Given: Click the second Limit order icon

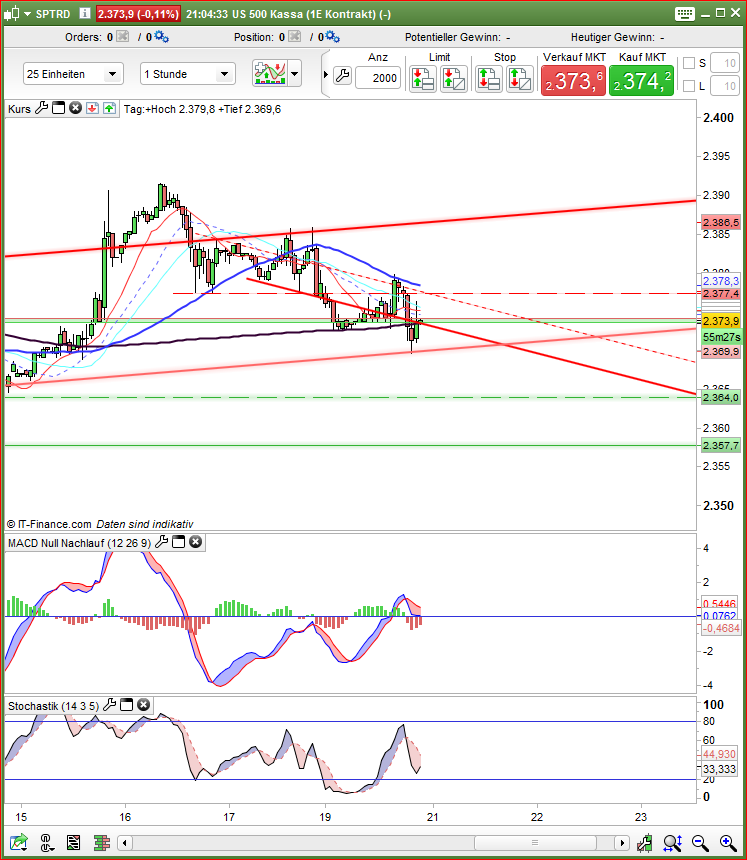Looking at the screenshot, I should (454, 79).
